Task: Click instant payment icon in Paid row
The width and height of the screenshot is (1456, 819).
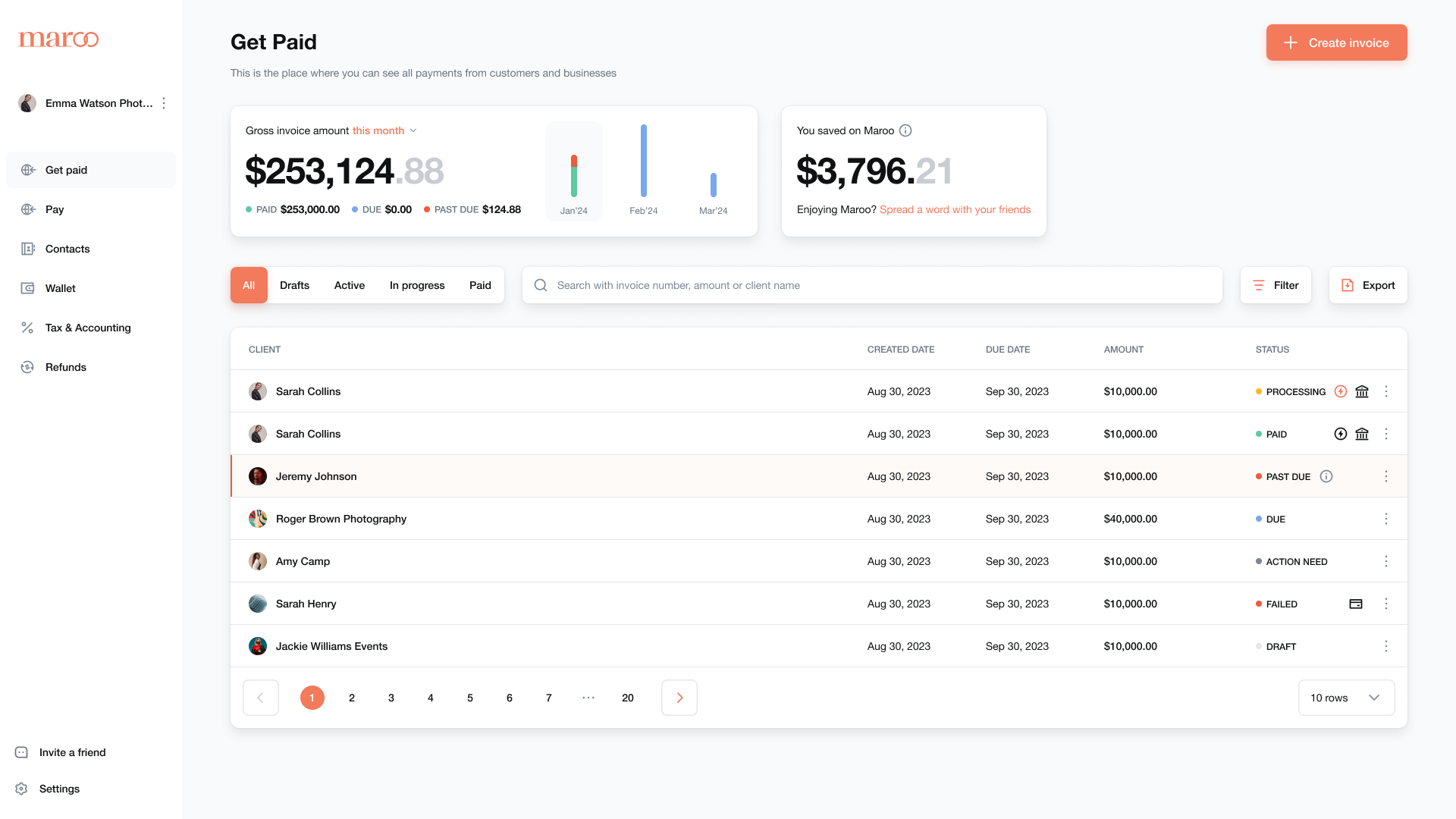Action: tap(1341, 434)
